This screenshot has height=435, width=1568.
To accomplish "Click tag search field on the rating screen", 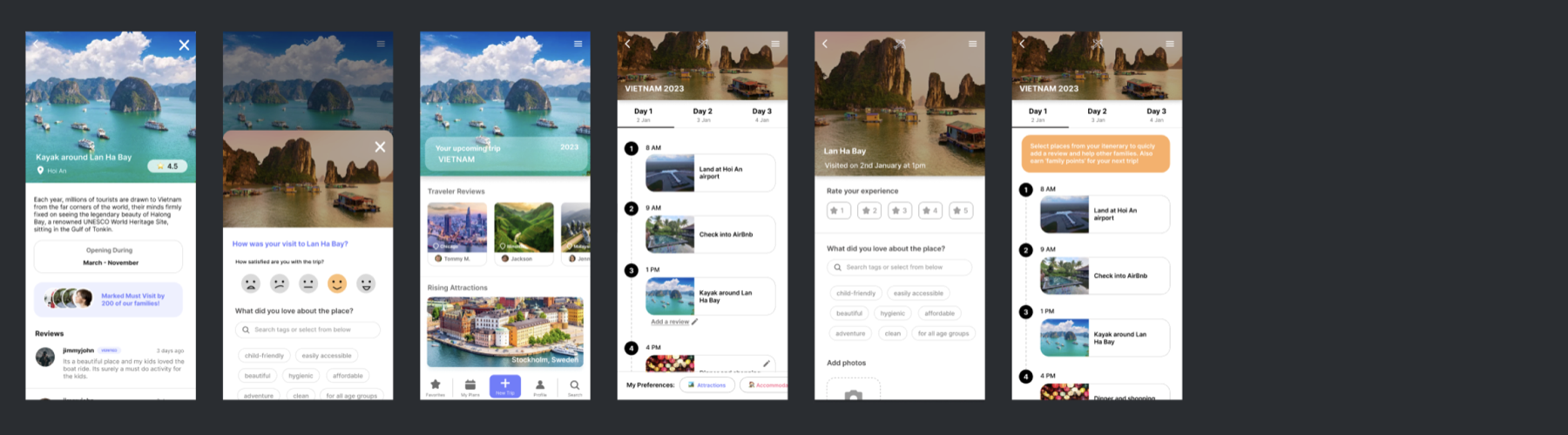I will 899,268.
